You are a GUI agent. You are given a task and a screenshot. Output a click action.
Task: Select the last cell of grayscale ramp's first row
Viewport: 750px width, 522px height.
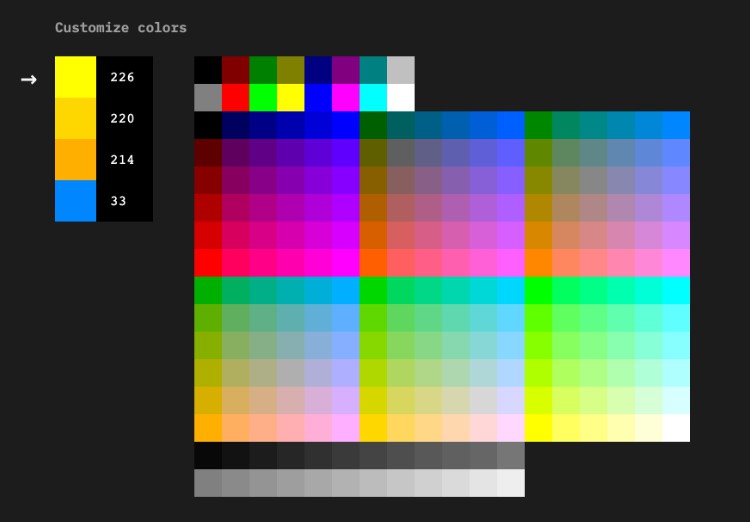(x=511, y=455)
